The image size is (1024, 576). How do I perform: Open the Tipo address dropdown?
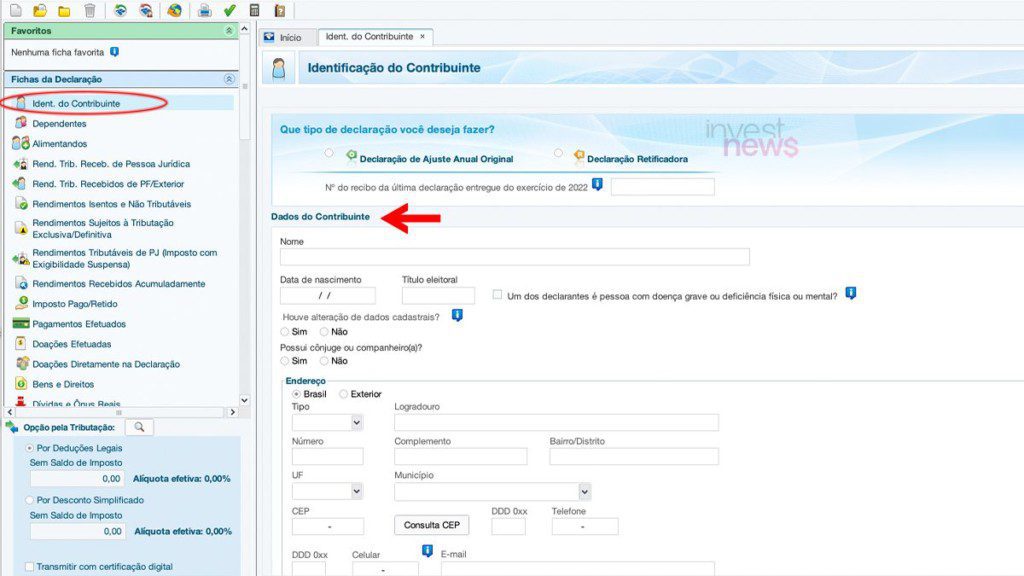pyautogui.click(x=327, y=423)
